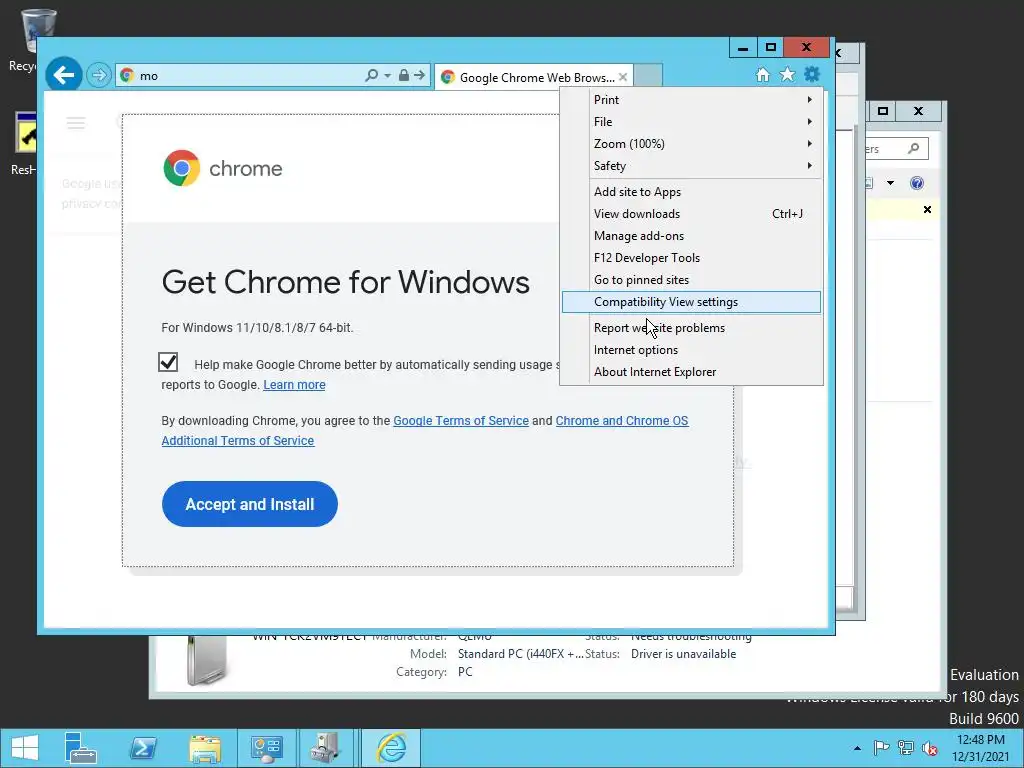
Task: Click the search magnifier in background window
Action: (914, 149)
